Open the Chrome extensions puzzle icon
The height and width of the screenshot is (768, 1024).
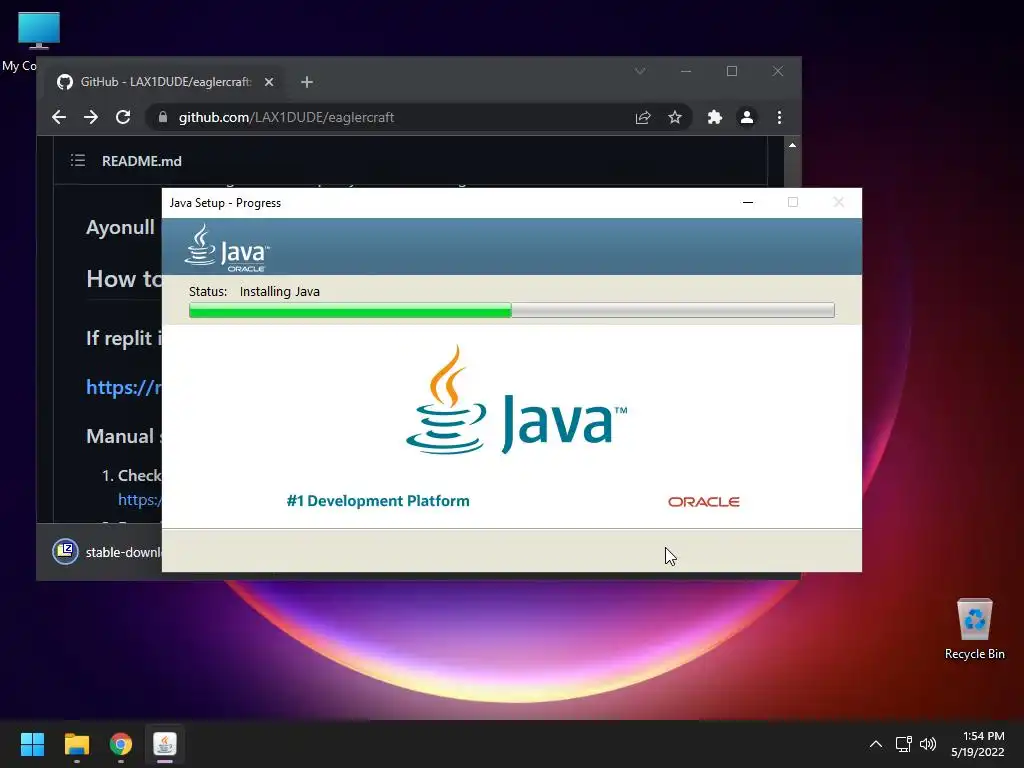[x=714, y=117]
